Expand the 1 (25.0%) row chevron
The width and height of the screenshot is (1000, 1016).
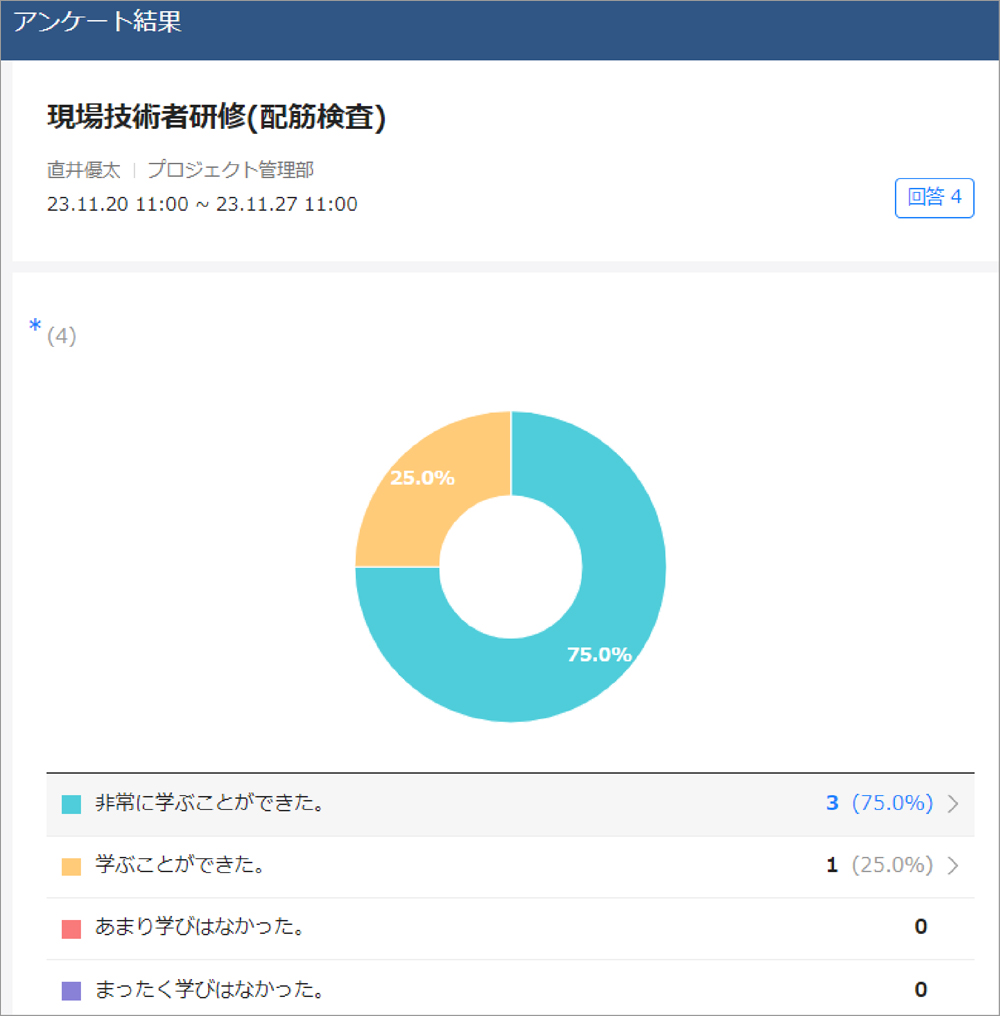(x=953, y=866)
